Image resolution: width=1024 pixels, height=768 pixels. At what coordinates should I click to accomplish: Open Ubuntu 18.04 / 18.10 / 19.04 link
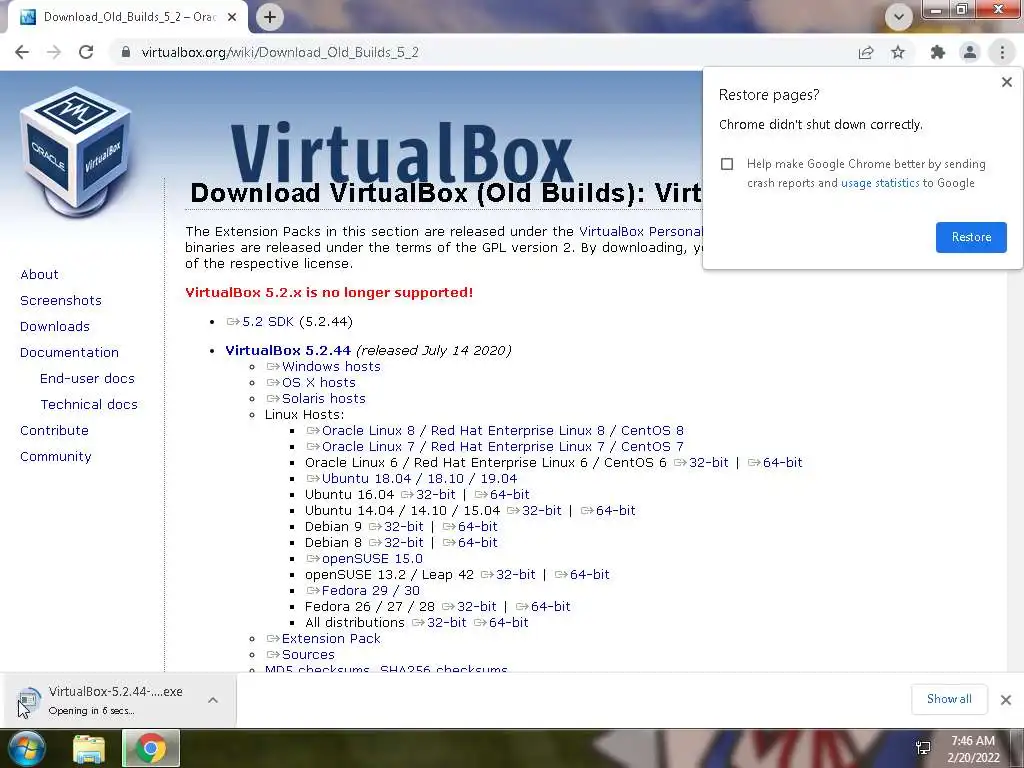tap(411, 479)
